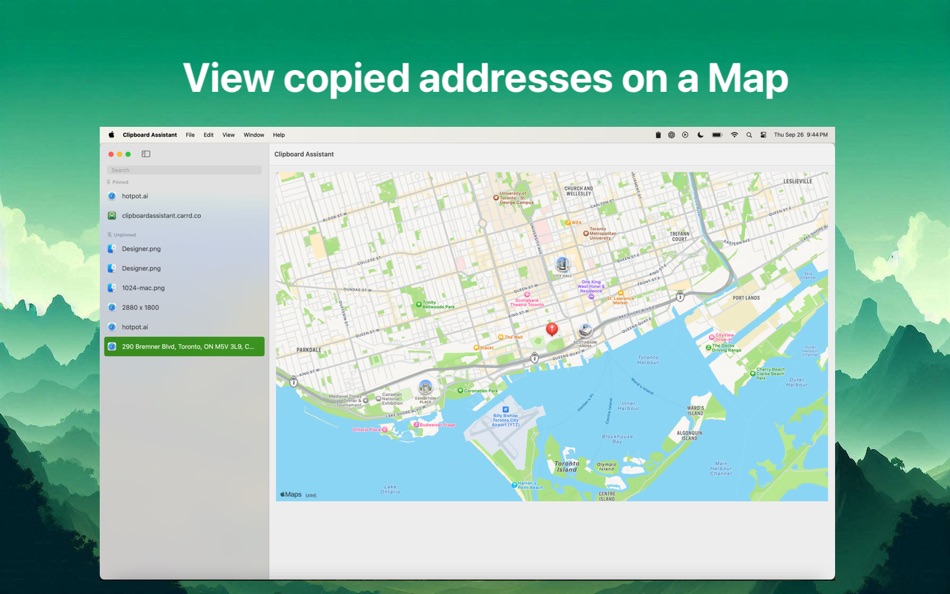Click the Budweiser Stage marker
Image resolution: width=950 pixels, height=594 pixels.
416,425
